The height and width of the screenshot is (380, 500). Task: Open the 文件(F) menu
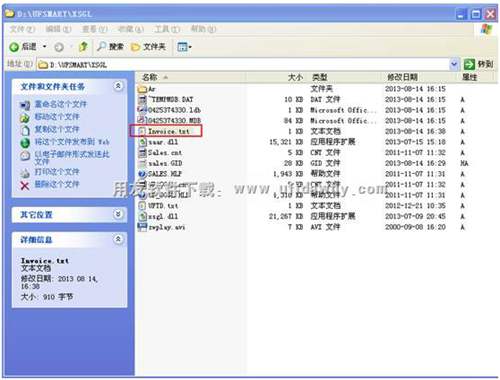pyautogui.click(x=22, y=29)
